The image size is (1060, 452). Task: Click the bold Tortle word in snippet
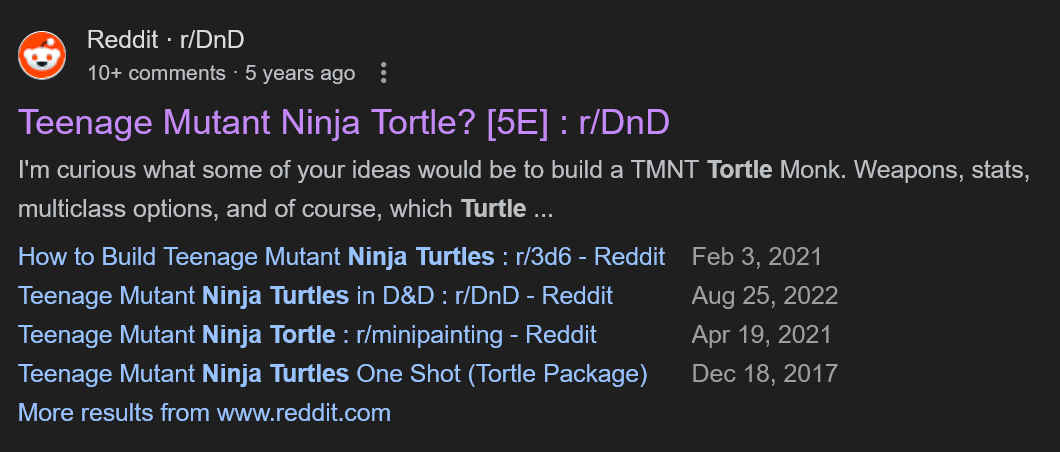pos(739,169)
